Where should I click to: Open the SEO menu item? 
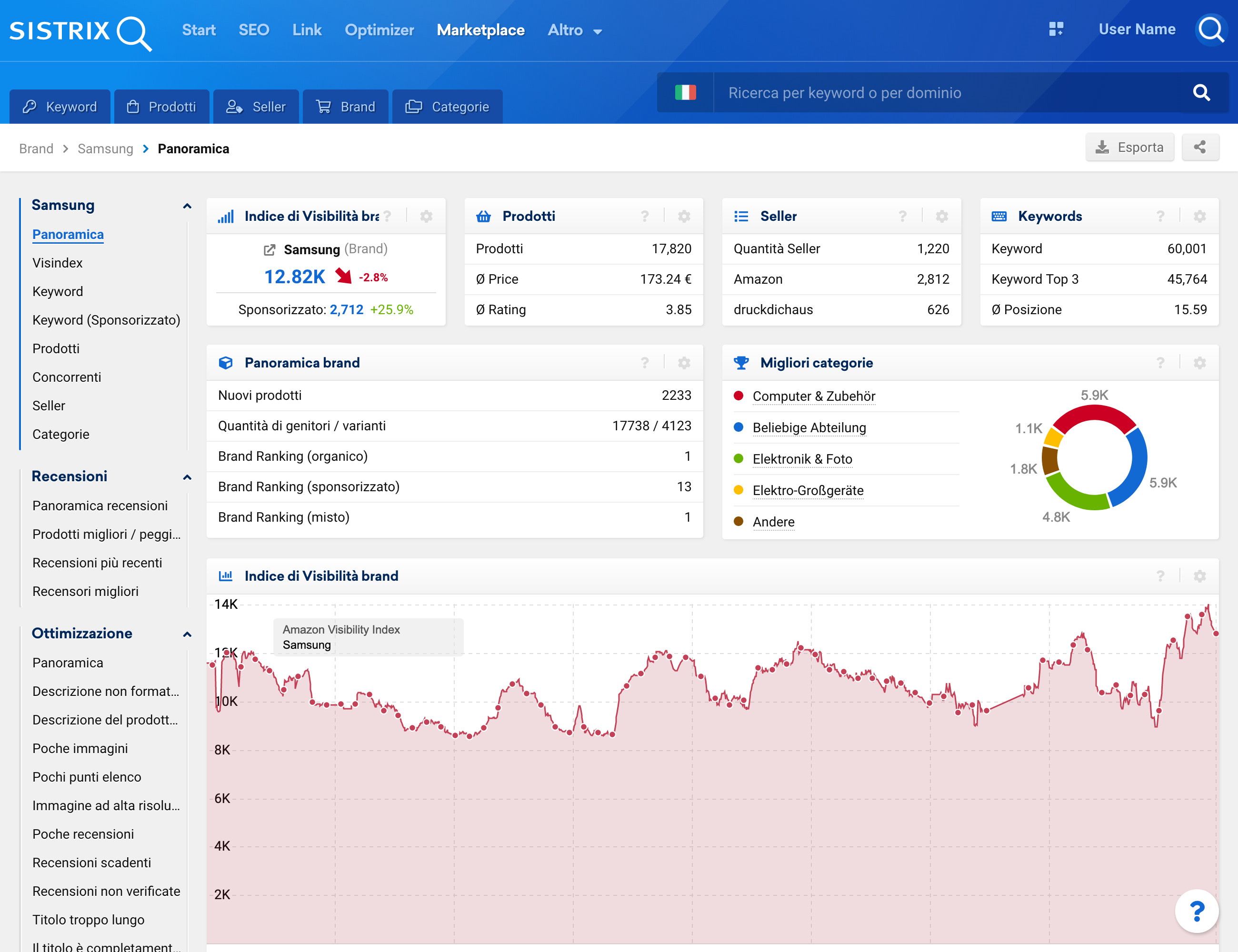tap(253, 30)
